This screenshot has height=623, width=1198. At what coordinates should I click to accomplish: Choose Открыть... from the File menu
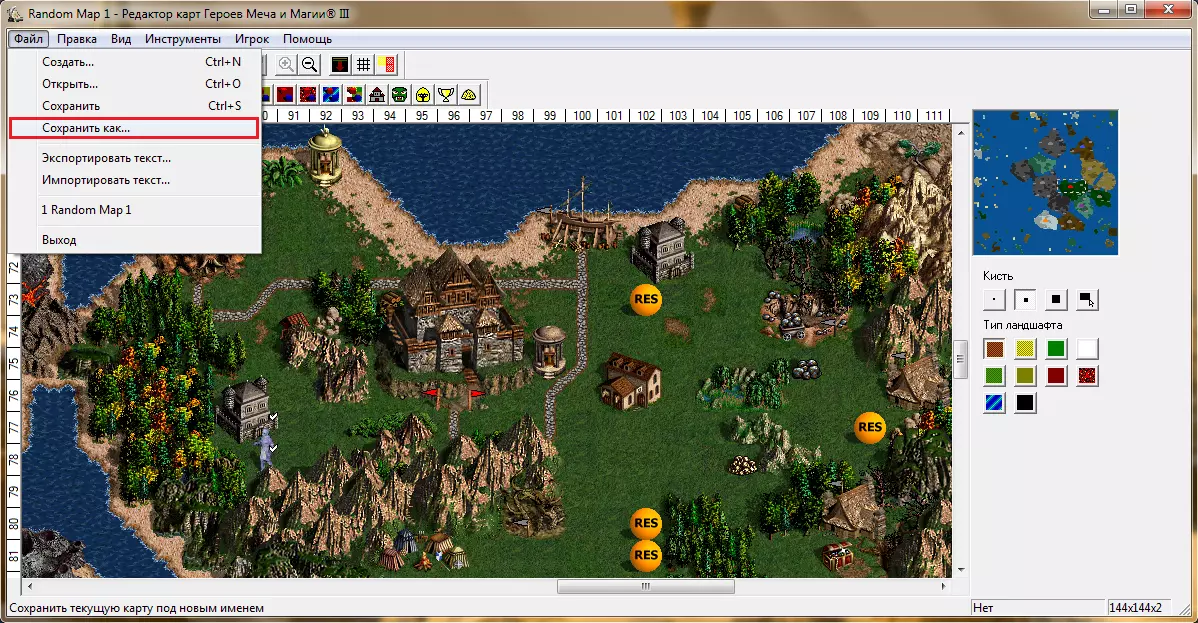tap(134, 84)
